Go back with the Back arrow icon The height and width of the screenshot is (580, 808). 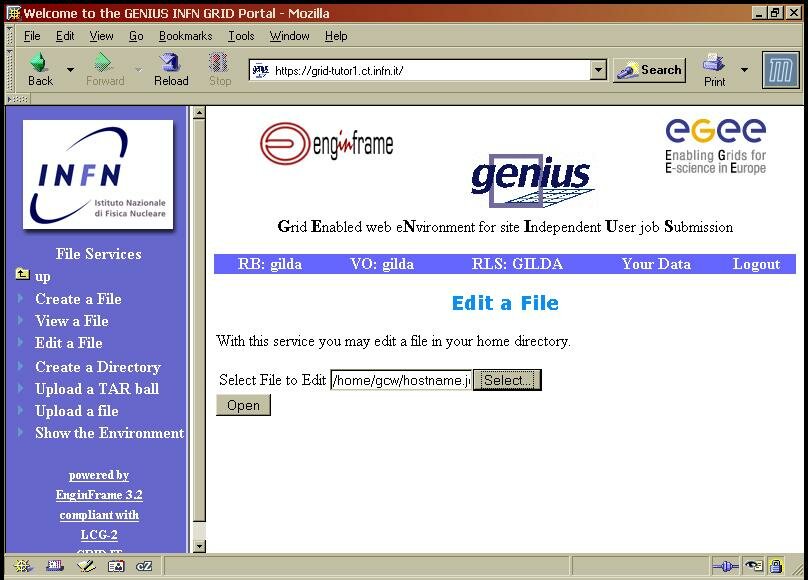click(39, 63)
